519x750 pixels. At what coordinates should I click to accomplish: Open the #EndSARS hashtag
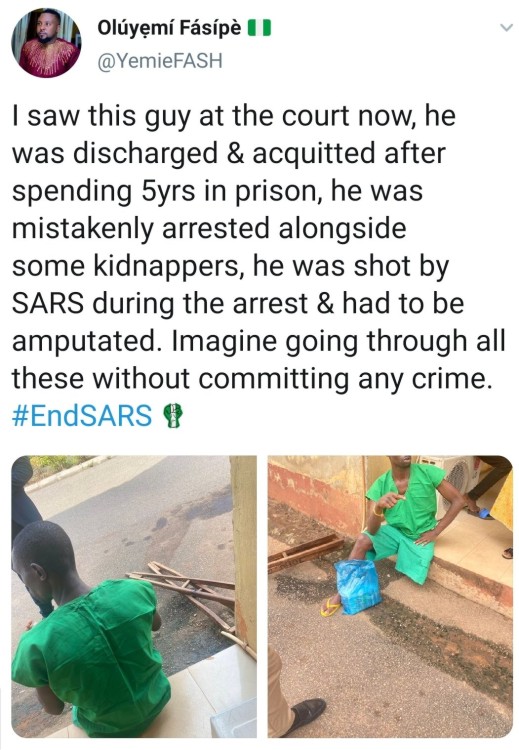[82, 415]
